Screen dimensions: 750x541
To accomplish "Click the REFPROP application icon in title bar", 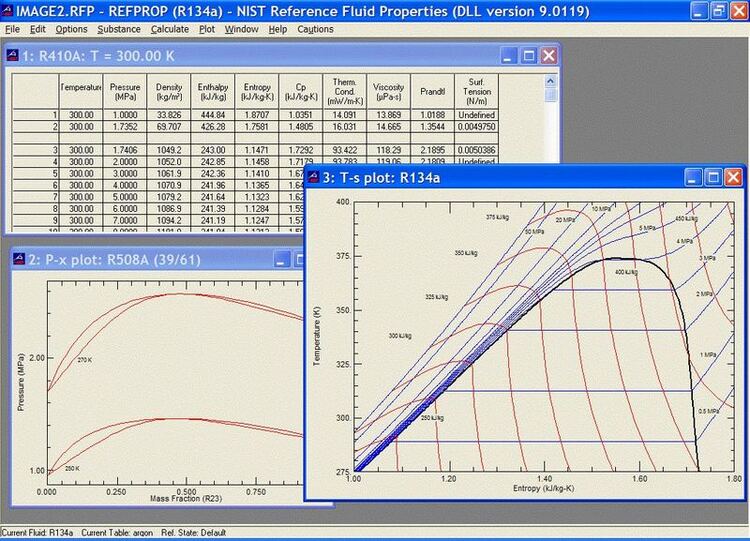I will 10,10.
